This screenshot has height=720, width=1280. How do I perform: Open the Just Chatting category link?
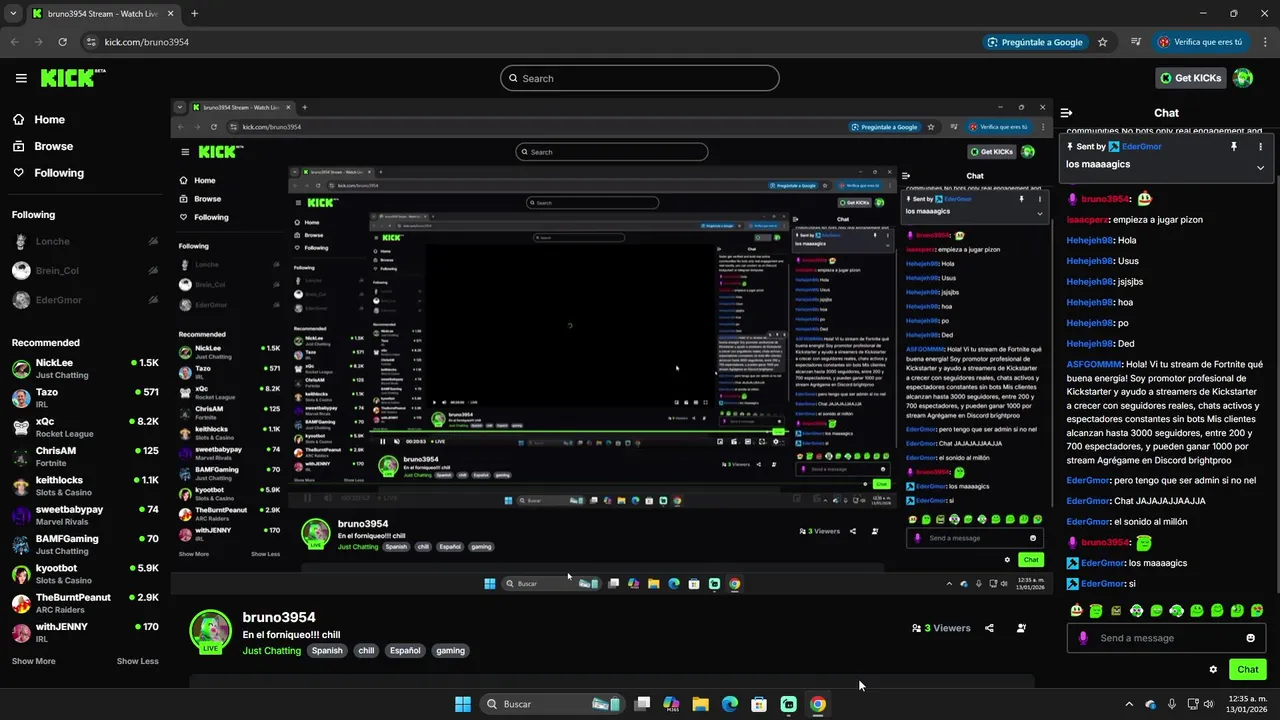click(271, 651)
